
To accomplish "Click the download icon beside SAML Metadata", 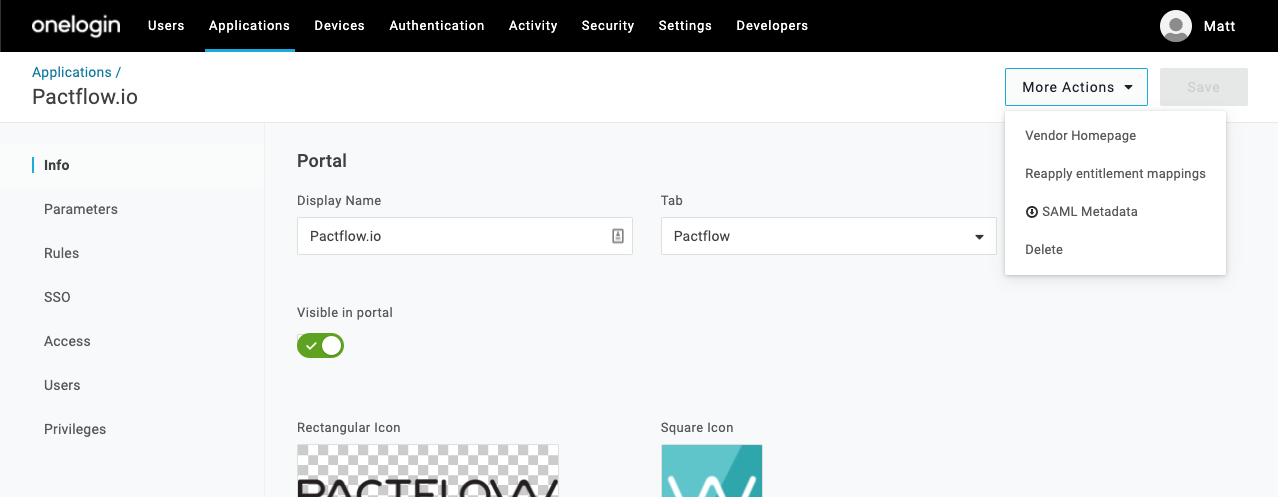I will 1032,212.
